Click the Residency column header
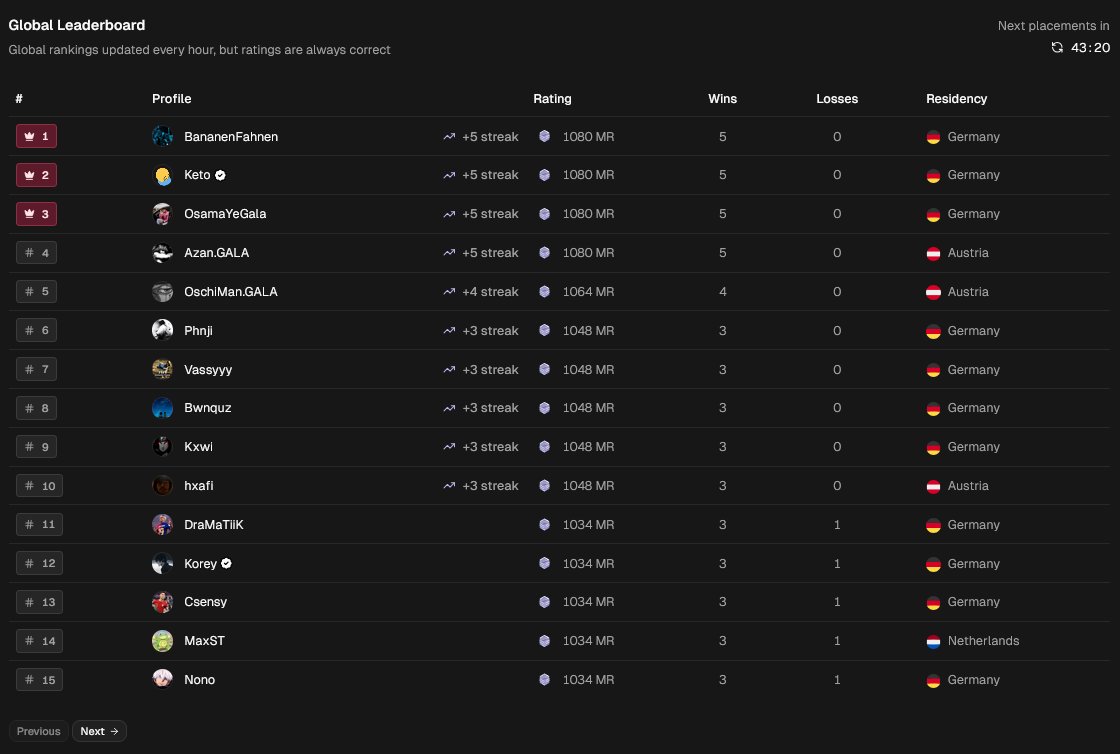Image resolution: width=1120 pixels, height=754 pixels. (x=956, y=99)
